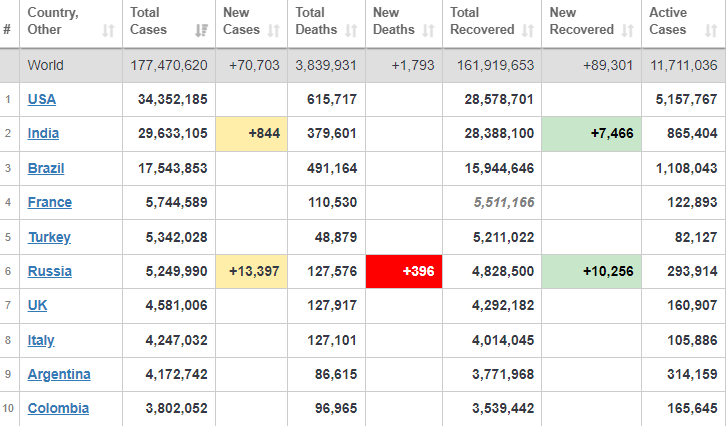Click Russia's green +10,256 new recovered cell
Image resolution: width=726 pixels, height=426 pixels.
[591, 271]
